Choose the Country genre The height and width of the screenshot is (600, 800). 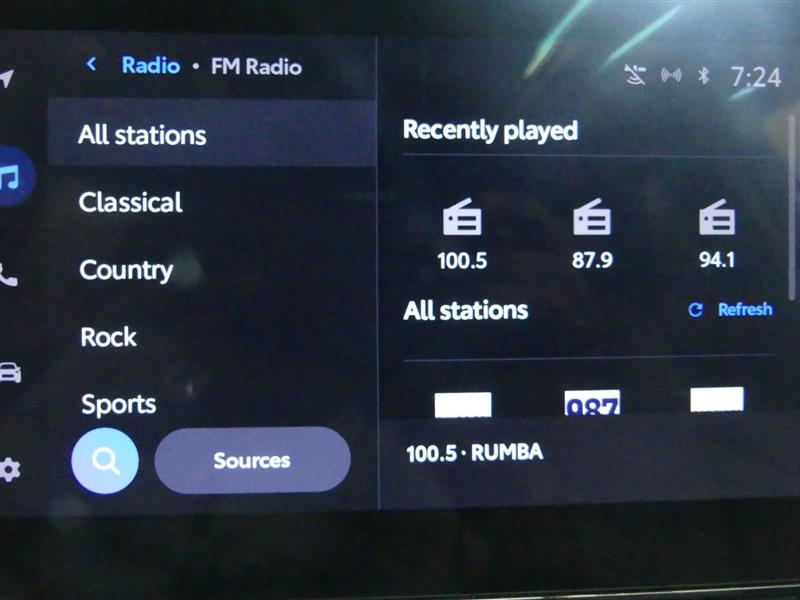tap(126, 270)
